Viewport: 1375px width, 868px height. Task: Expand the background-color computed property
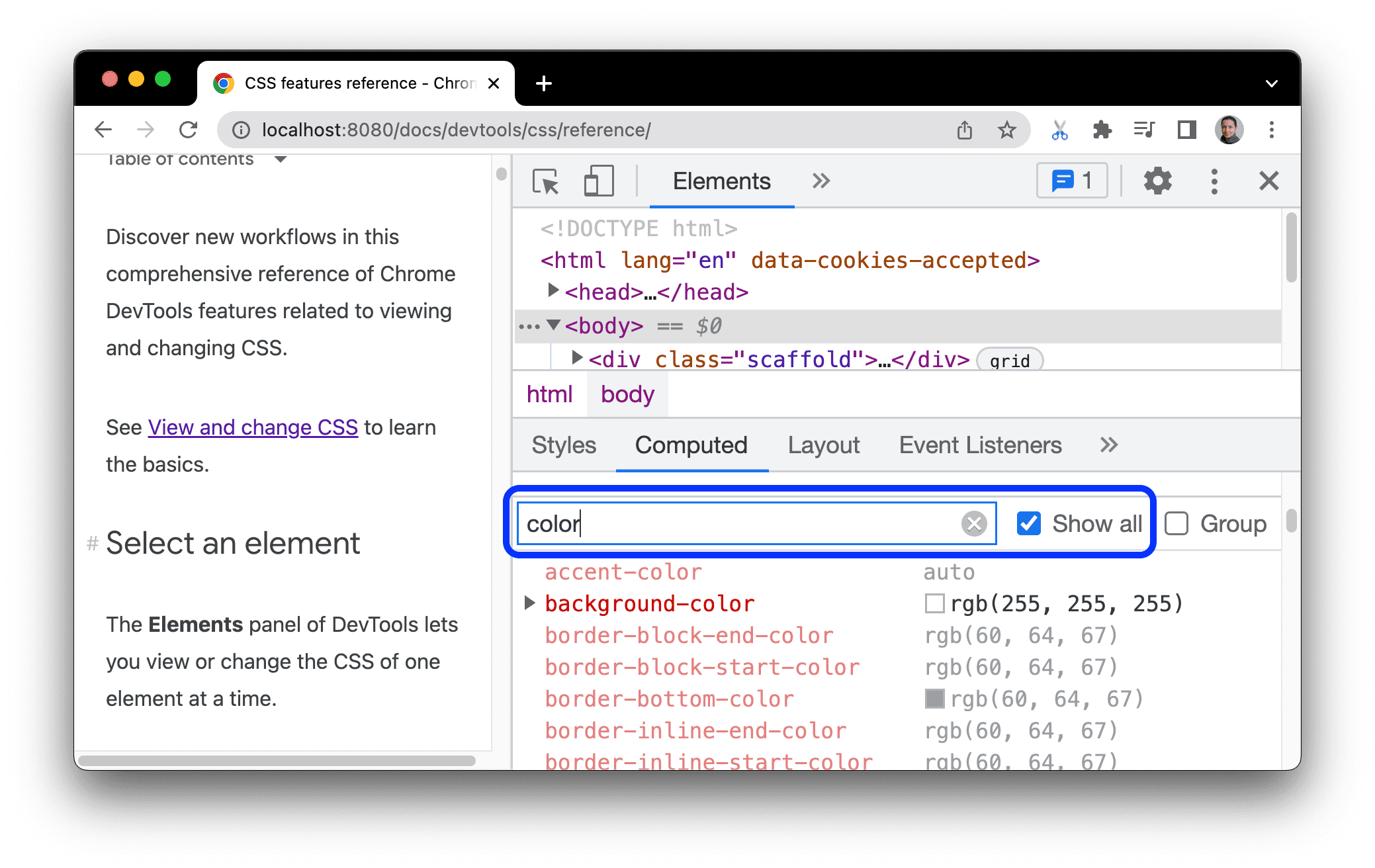529,603
